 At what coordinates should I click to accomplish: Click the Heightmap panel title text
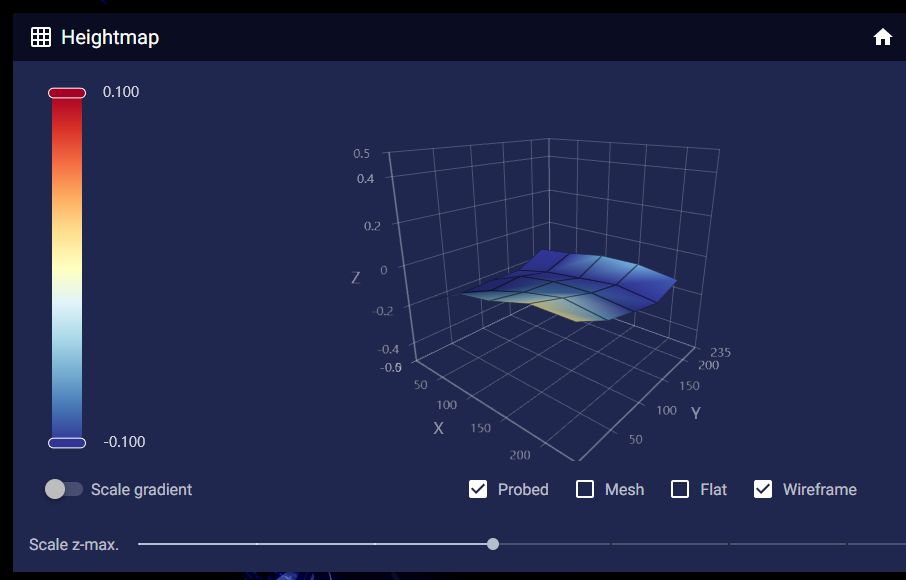pos(110,37)
